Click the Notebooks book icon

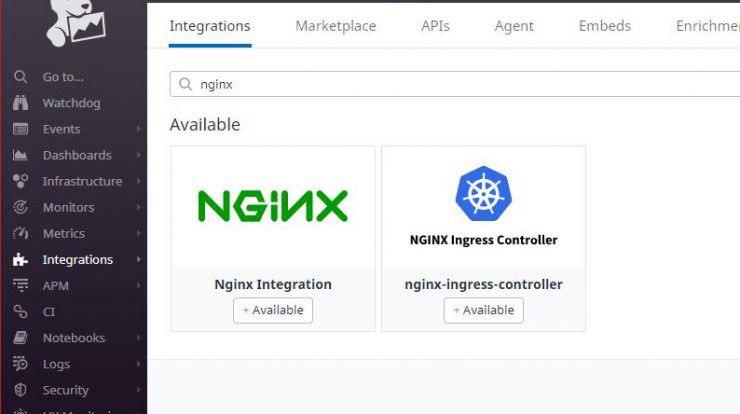click(20, 338)
